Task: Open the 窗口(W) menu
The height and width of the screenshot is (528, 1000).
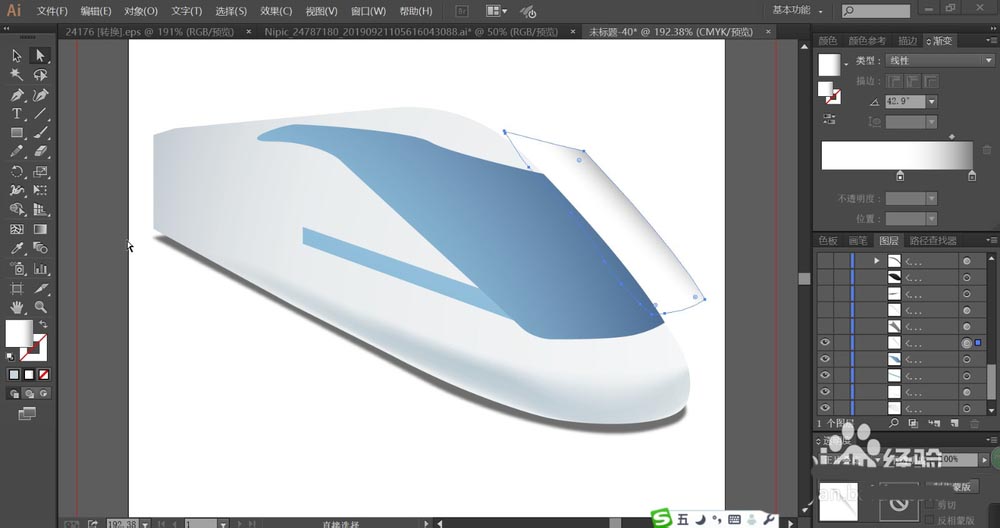Action: [x=369, y=11]
